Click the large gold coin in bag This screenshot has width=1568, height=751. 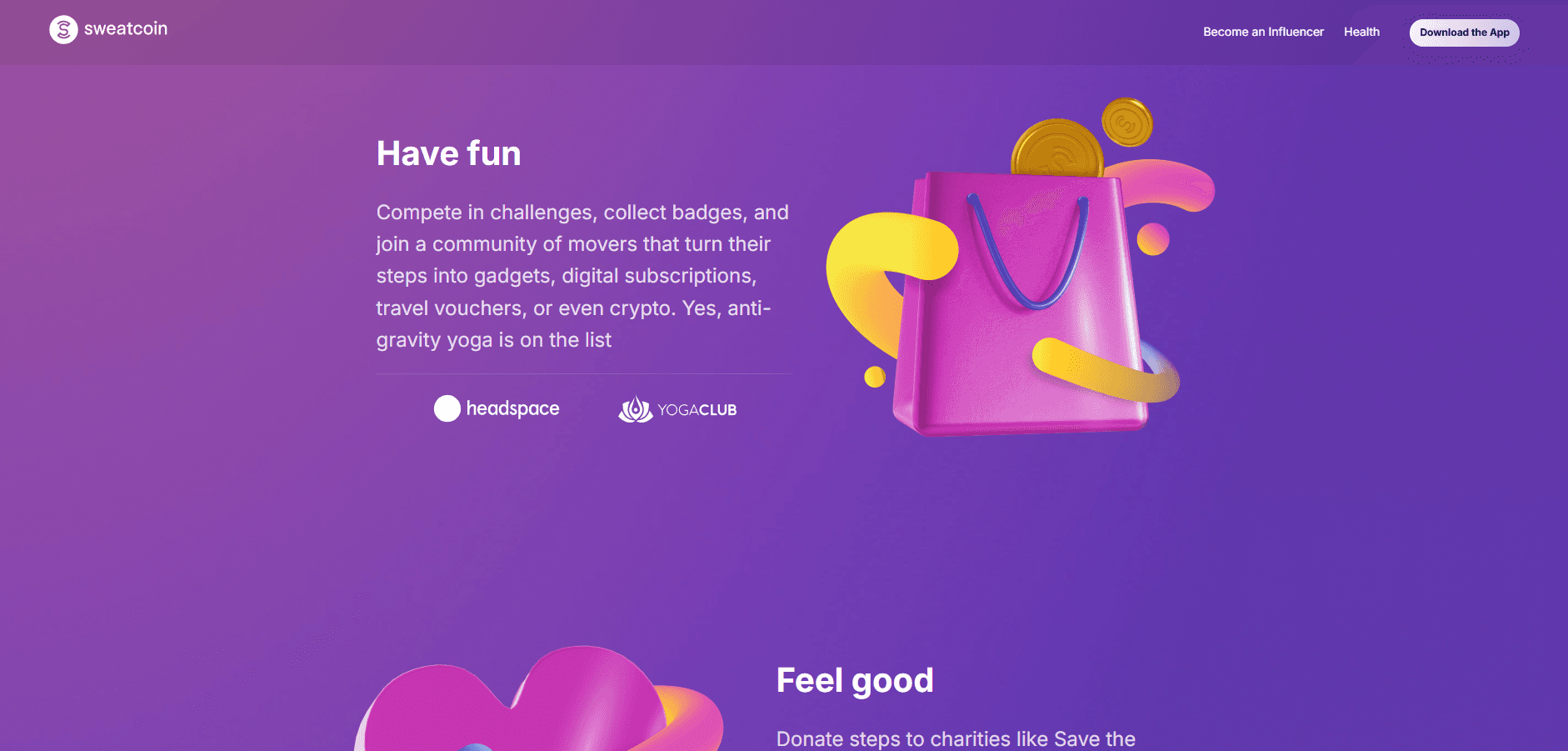(1056, 148)
